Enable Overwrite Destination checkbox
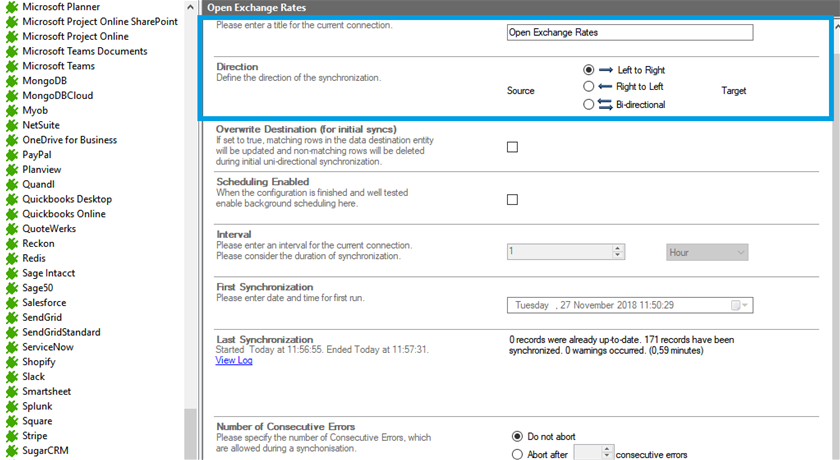 (513, 147)
